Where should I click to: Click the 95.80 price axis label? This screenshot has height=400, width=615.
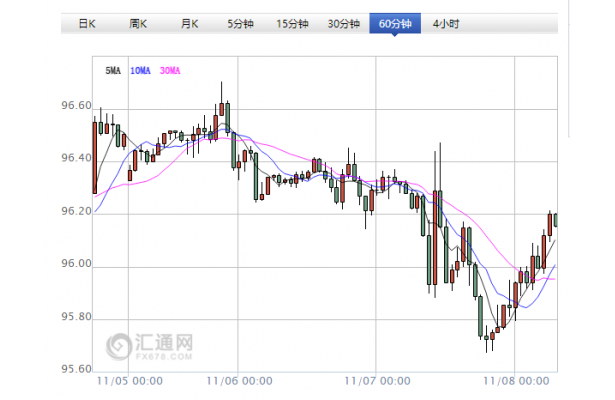pyautogui.click(x=76, y=316)
